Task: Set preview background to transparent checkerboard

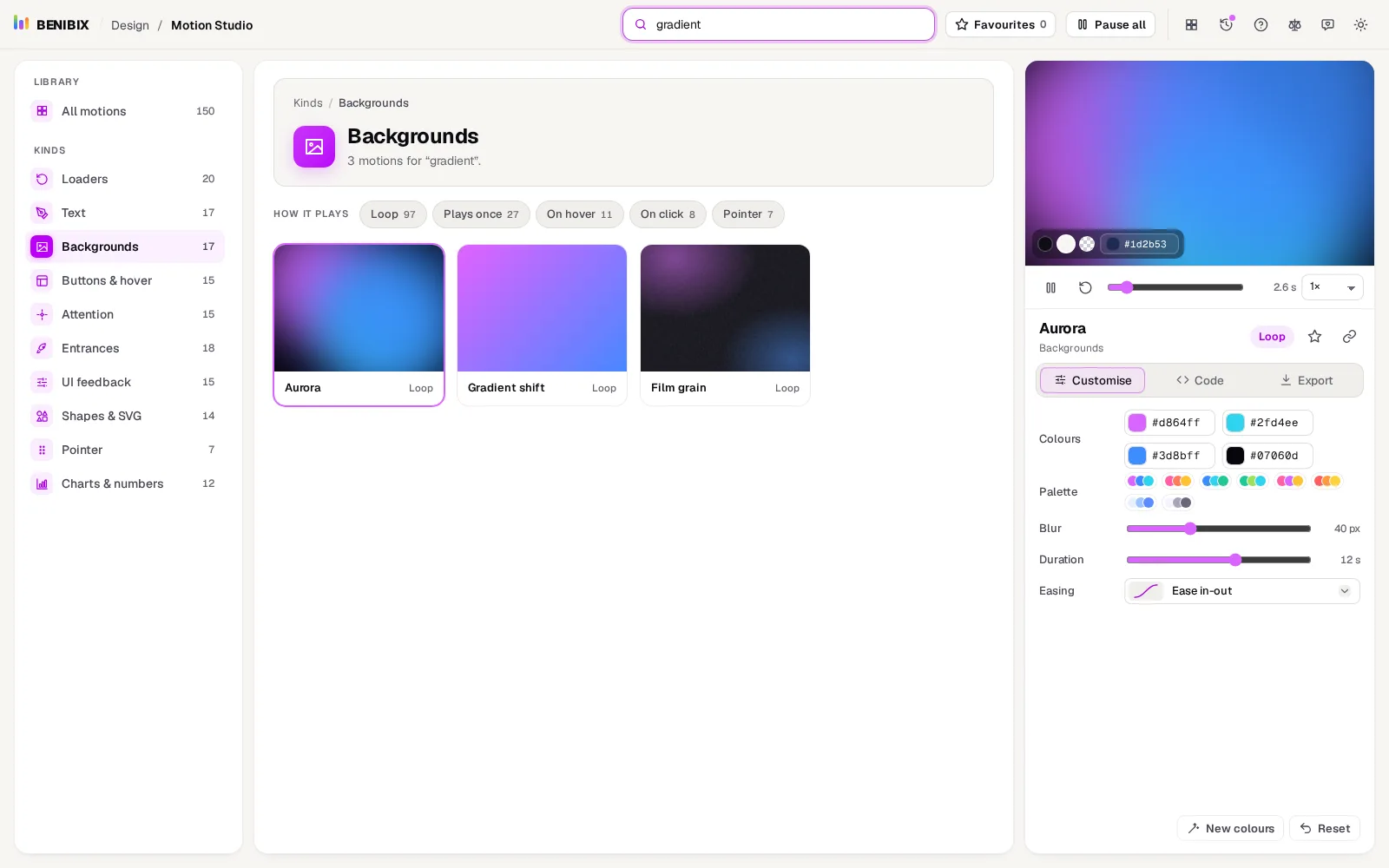Action: [x=1087, y=244]
